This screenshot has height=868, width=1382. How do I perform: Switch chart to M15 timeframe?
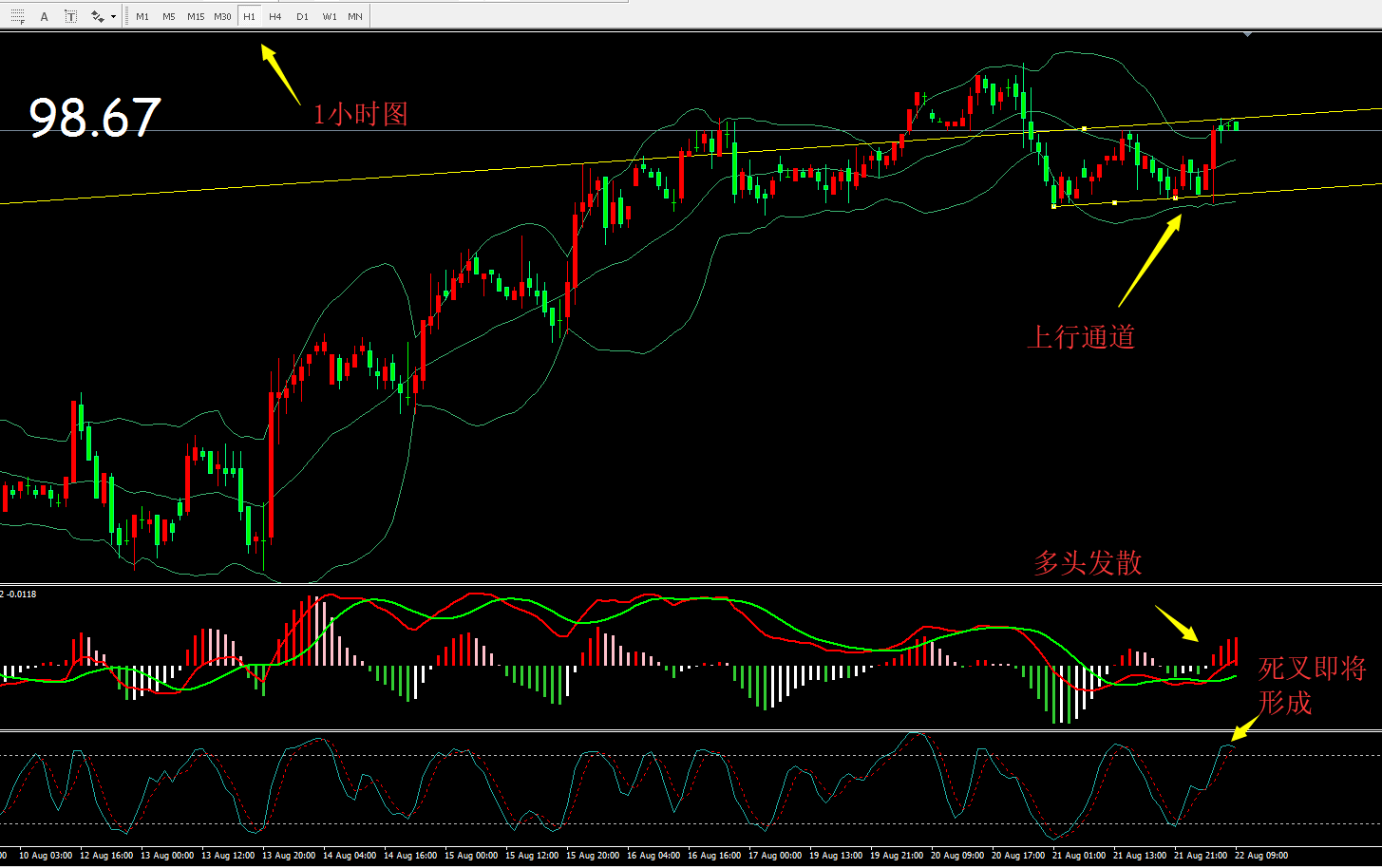click(x=195, y=16)
